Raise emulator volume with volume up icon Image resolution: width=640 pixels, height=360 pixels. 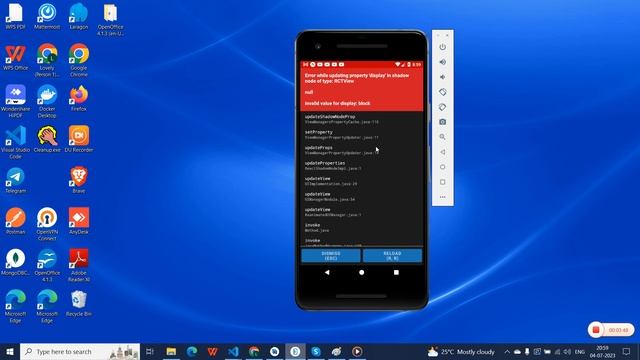442,62
